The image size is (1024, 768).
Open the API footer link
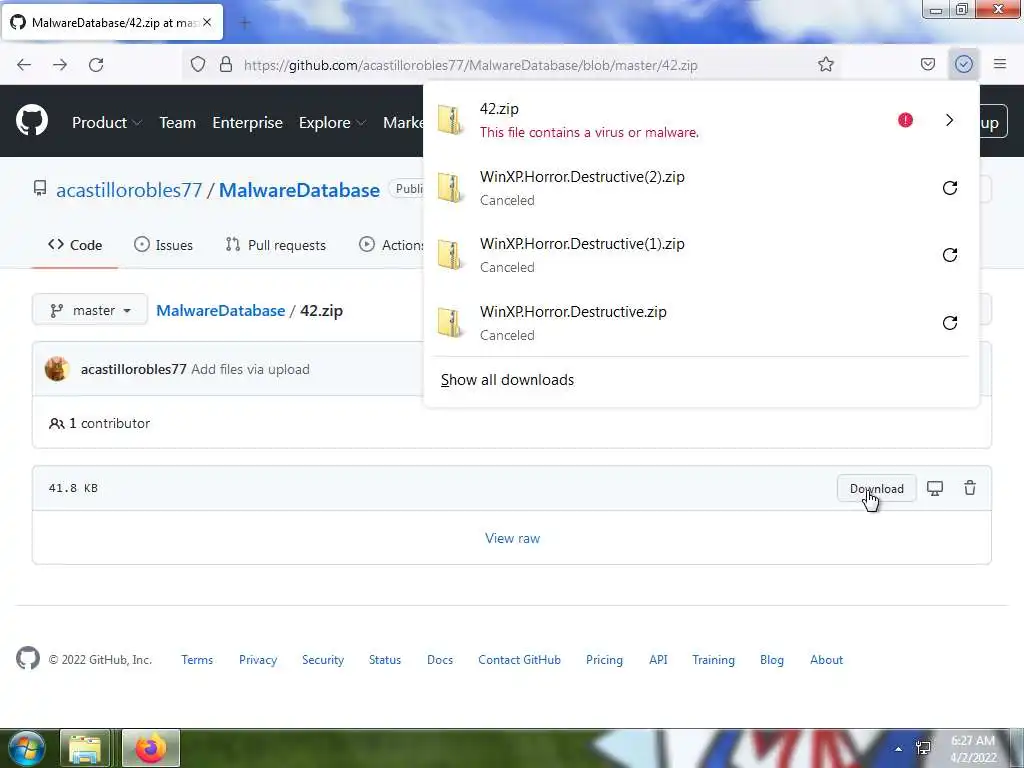(x=658, y=660)
